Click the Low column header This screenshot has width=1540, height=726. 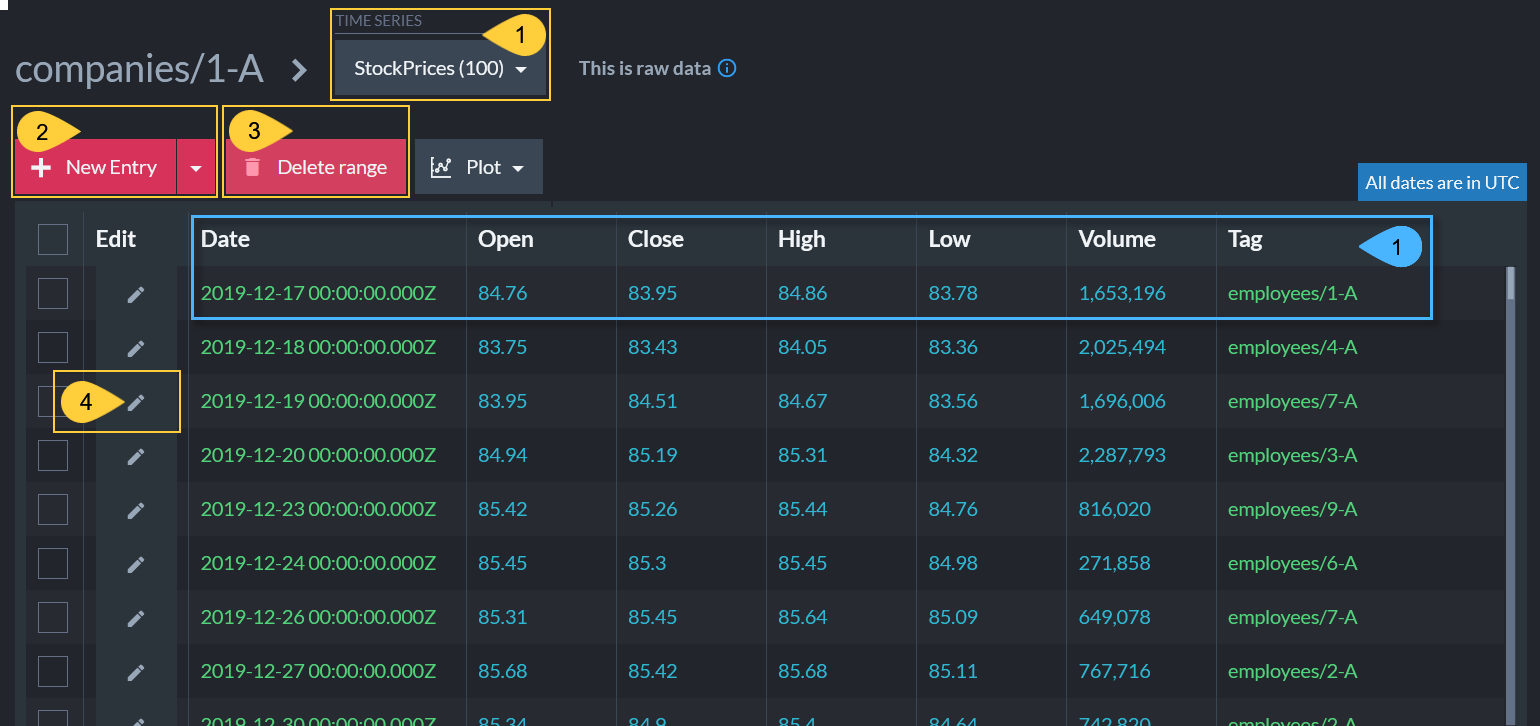[x=949, y=239]
